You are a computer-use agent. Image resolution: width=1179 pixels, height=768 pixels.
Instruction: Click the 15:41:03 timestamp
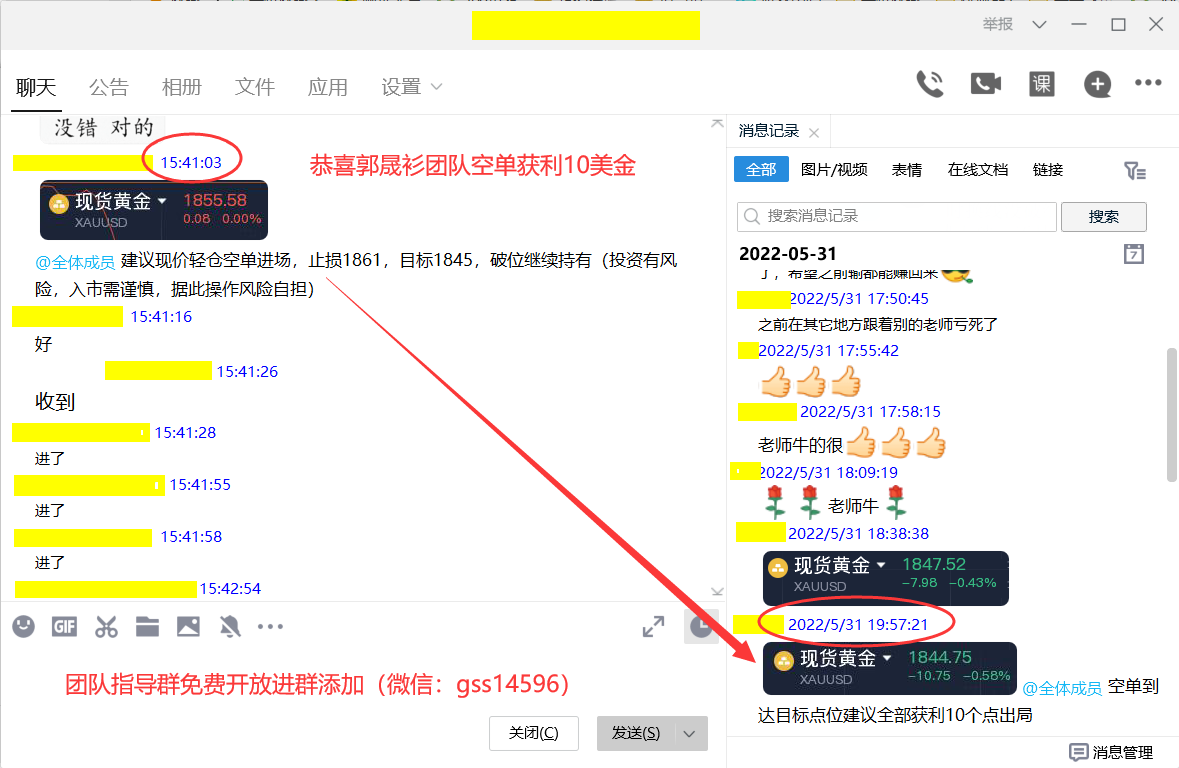[191, 162]
